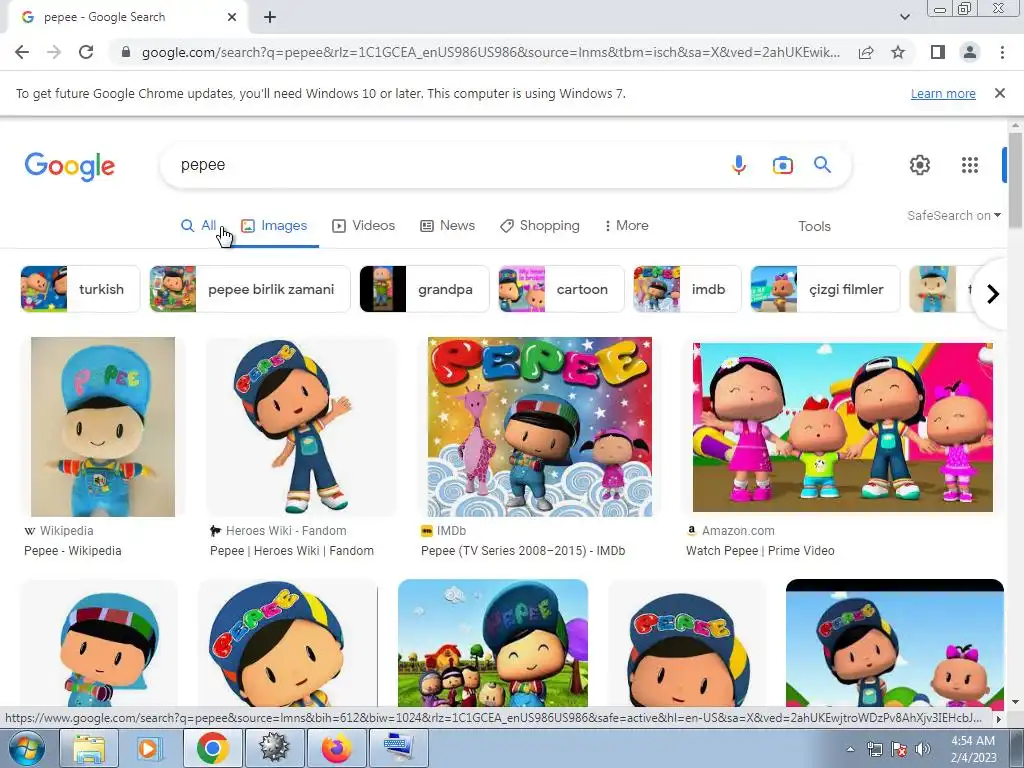Open the SafeSearch on dropdown
This screenshot has height=768, width=1024.
click(x=953, y=216)
